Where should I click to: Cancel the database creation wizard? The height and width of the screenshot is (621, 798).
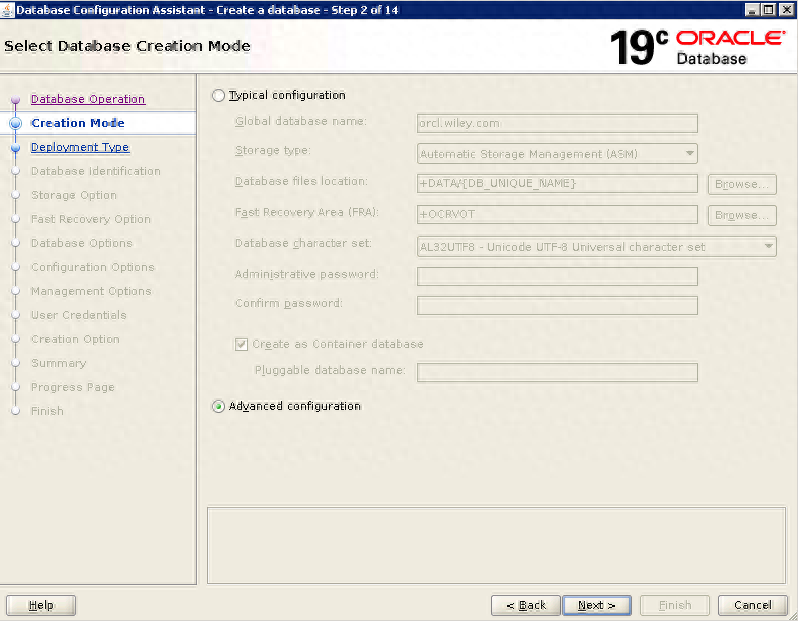click(x=752, y=605)
